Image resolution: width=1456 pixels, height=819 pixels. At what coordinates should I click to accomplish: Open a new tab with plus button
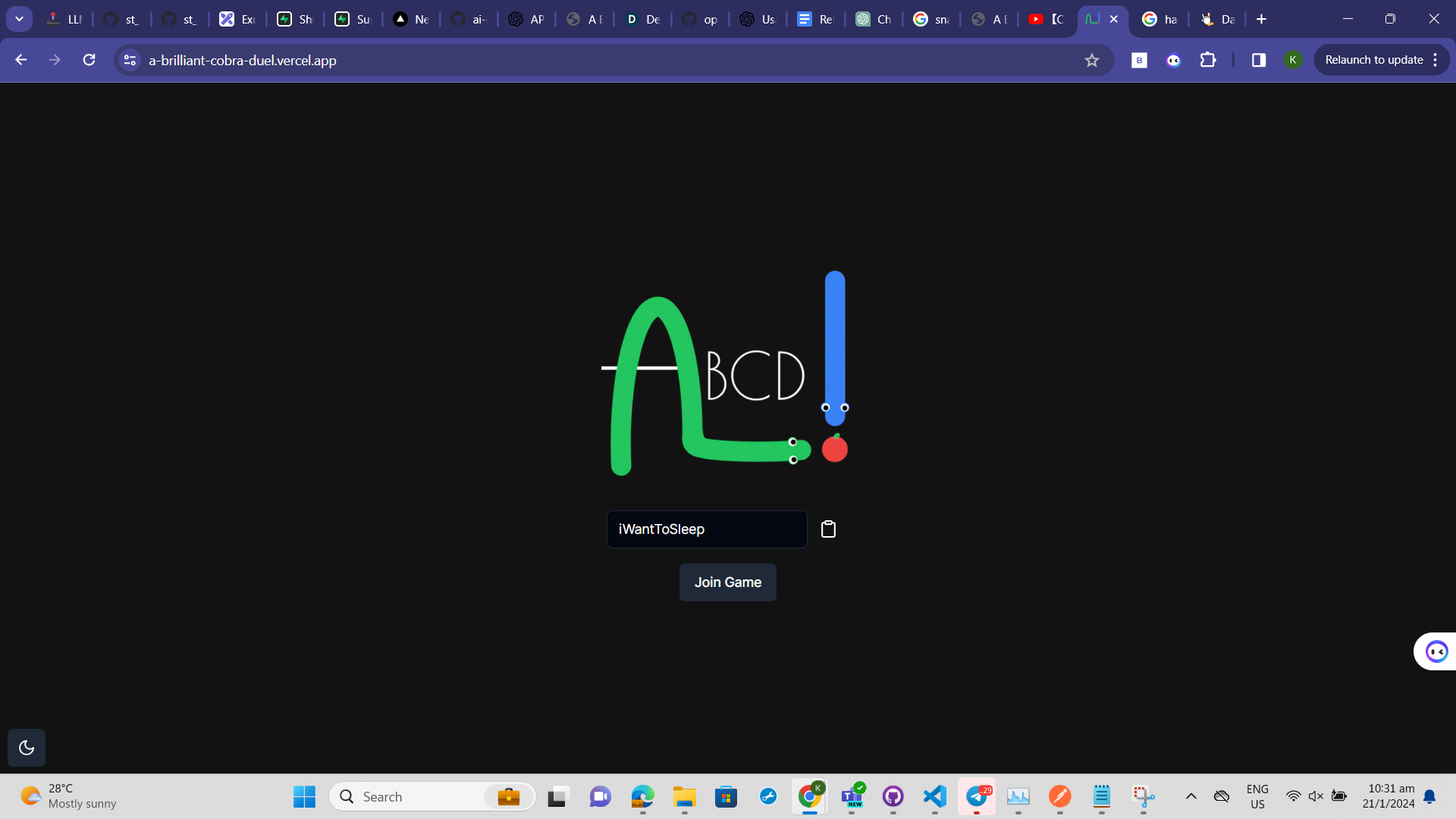coord(1261,19)
